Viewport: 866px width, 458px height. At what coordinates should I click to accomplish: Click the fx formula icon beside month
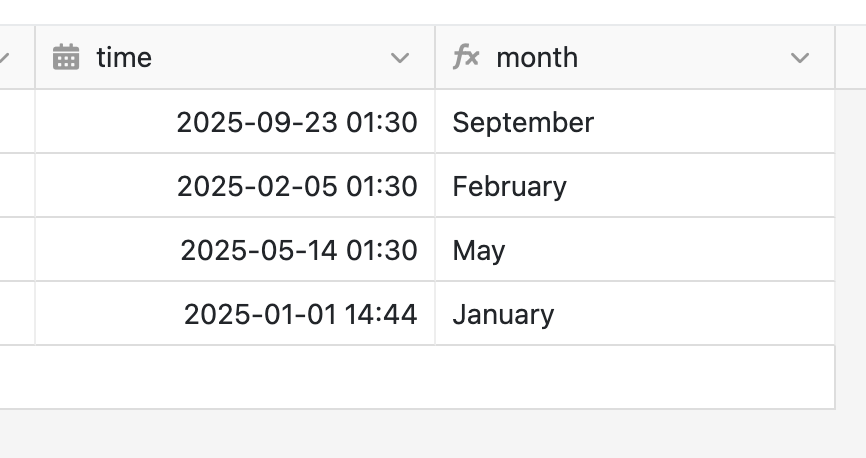pos(466,57)
